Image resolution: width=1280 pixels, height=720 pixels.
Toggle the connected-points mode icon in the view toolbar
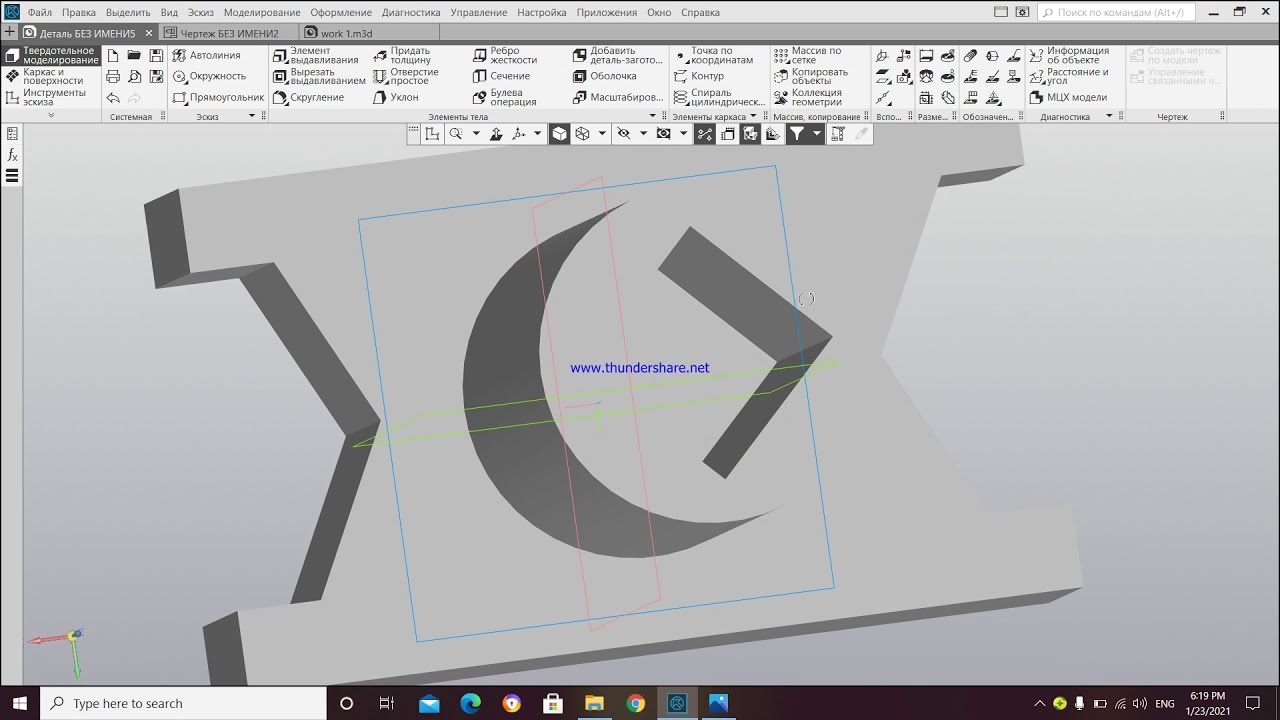705,134
